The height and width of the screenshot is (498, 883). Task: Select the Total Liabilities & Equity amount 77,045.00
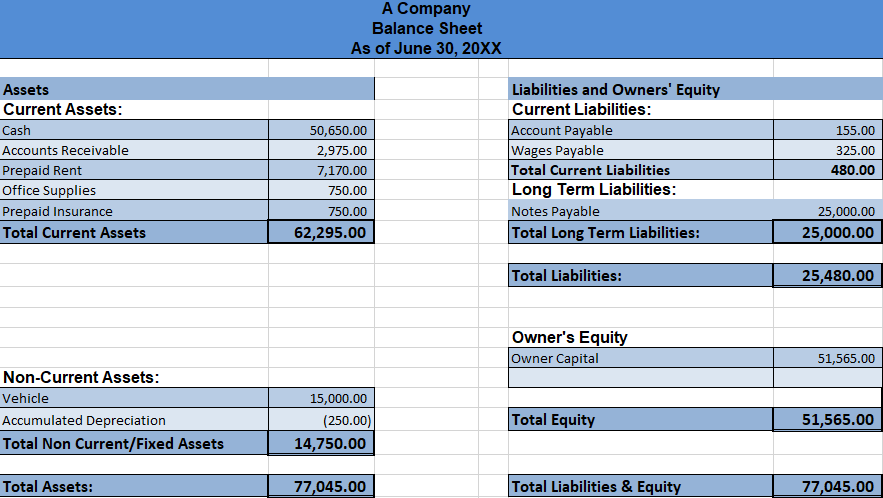tap(827, 486)
